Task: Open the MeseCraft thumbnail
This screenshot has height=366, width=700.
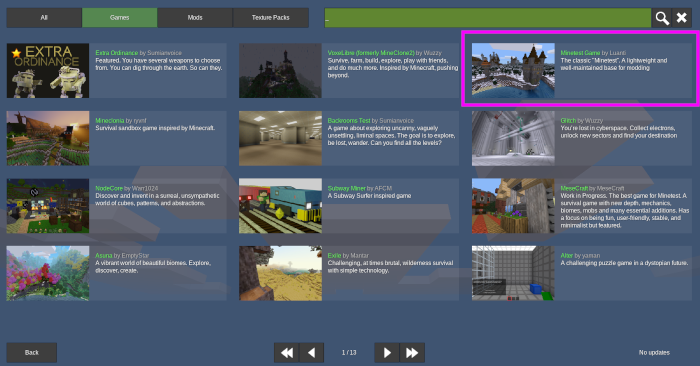Action: pos(513,206)
